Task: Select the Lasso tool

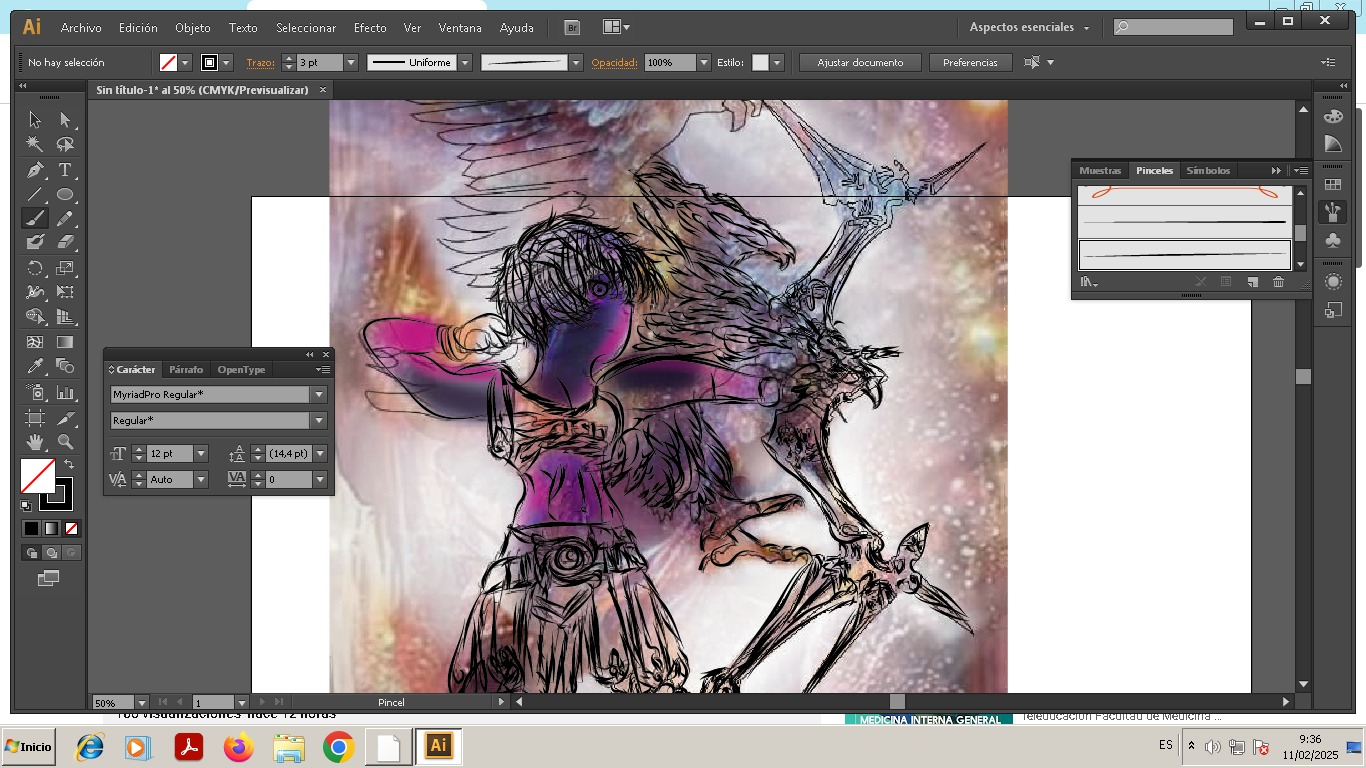Action: click(65, 145)
